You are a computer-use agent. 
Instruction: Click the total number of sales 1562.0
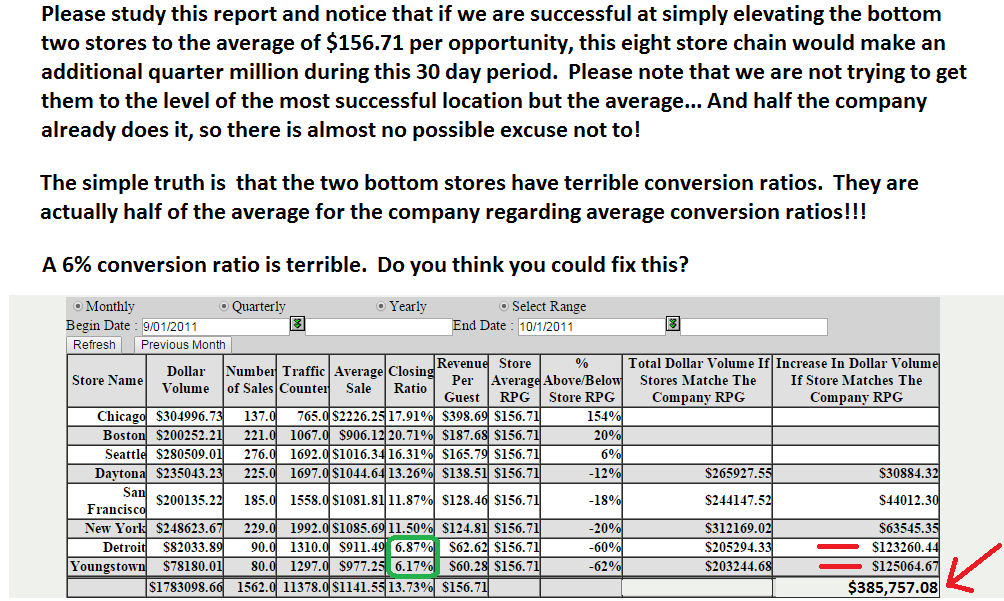click(250, 588)
